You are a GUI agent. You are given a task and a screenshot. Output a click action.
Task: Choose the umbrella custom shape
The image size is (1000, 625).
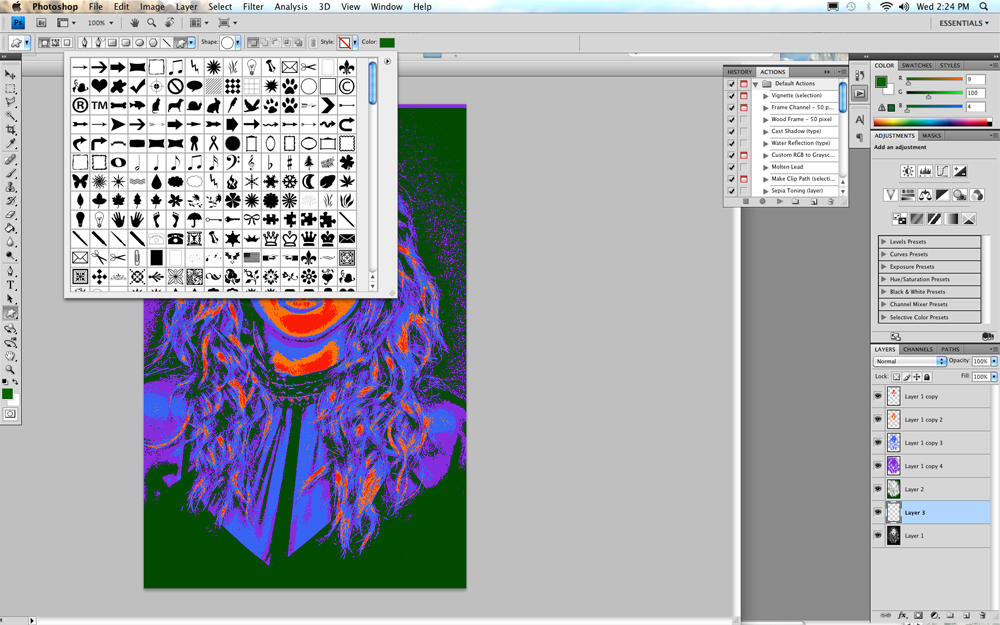(x=194, y=219)
